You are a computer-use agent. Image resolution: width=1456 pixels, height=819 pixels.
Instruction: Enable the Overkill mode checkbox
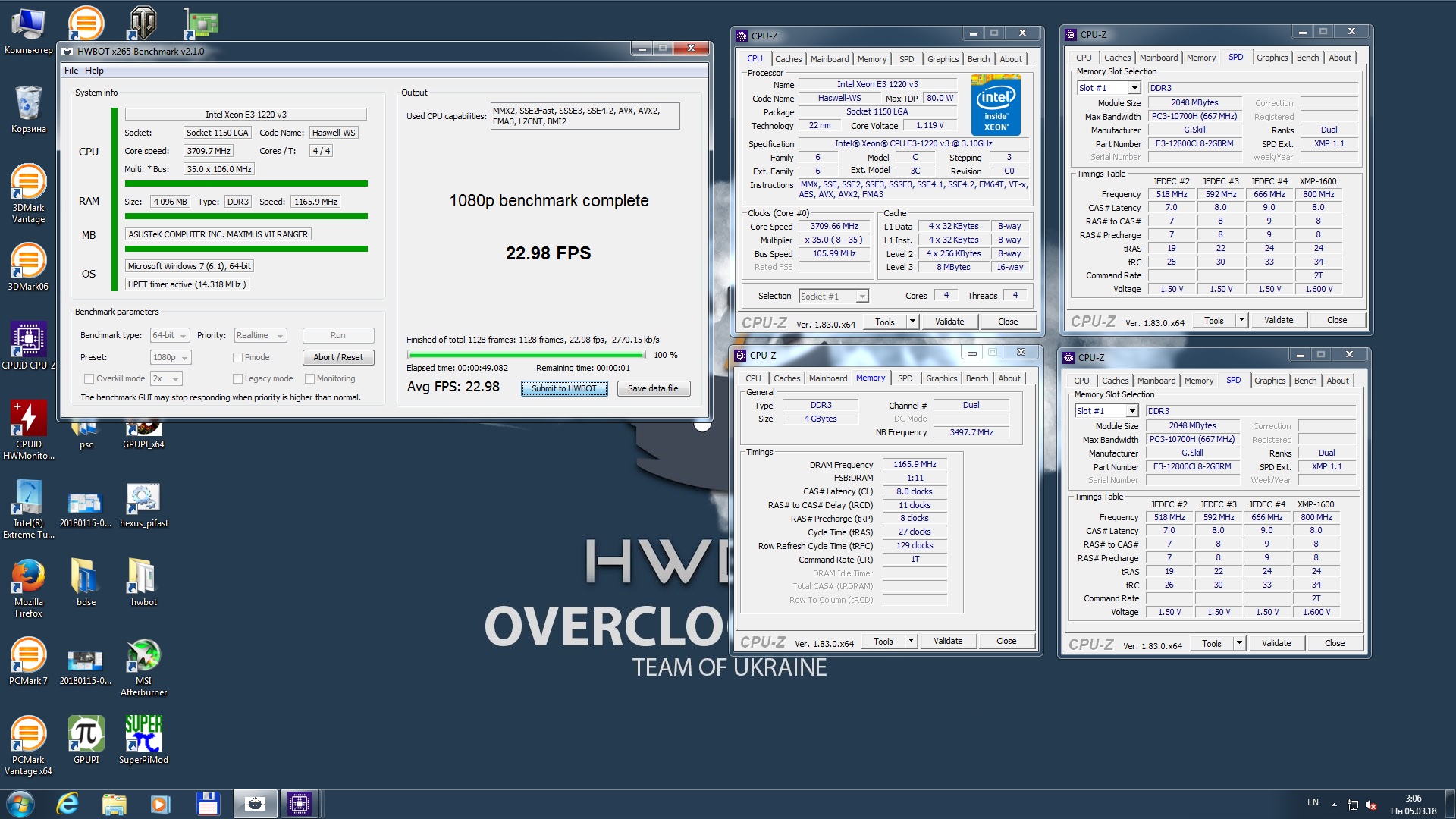pos(89,379)
